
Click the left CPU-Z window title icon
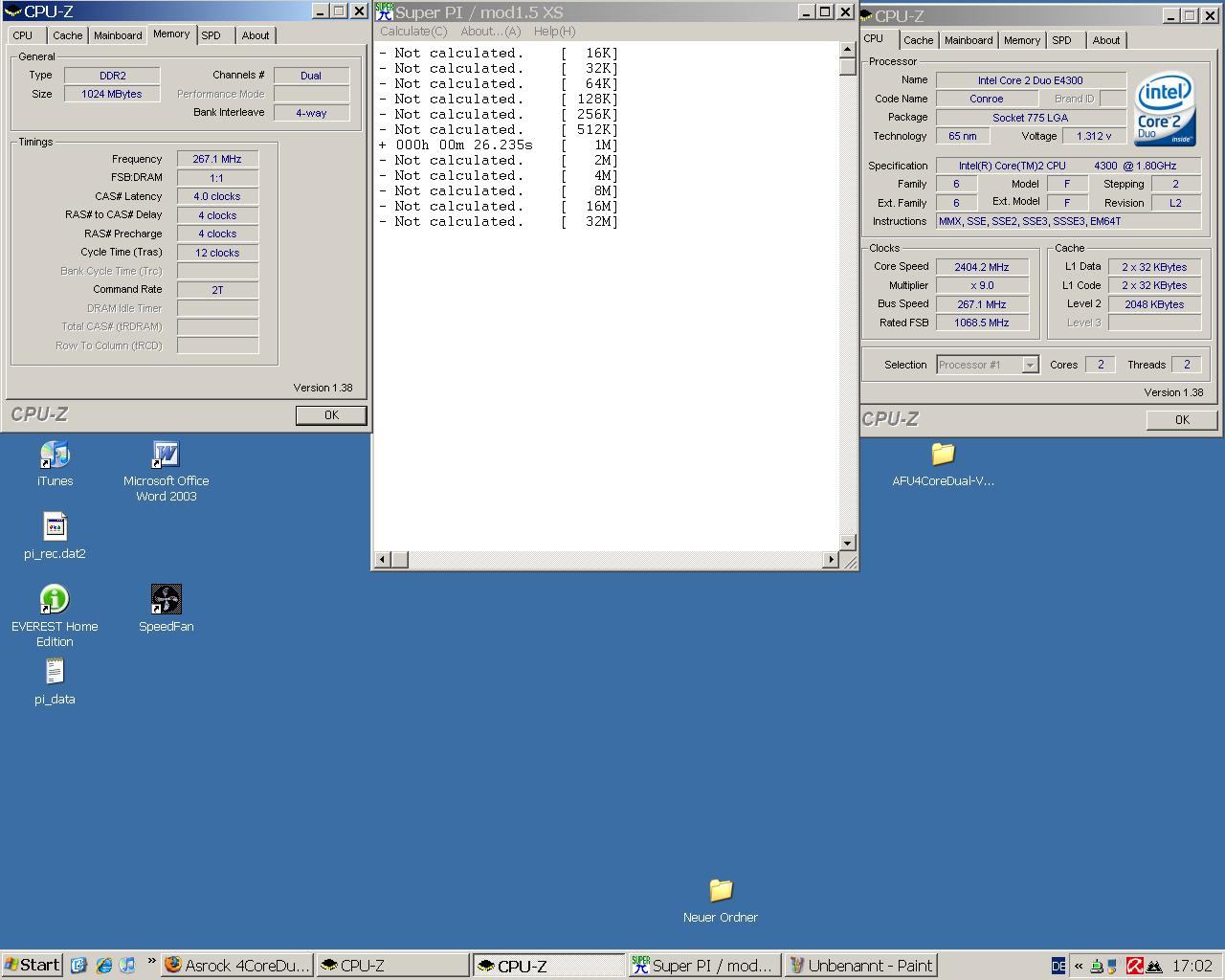pyautogui.click(x=12, y=11)
